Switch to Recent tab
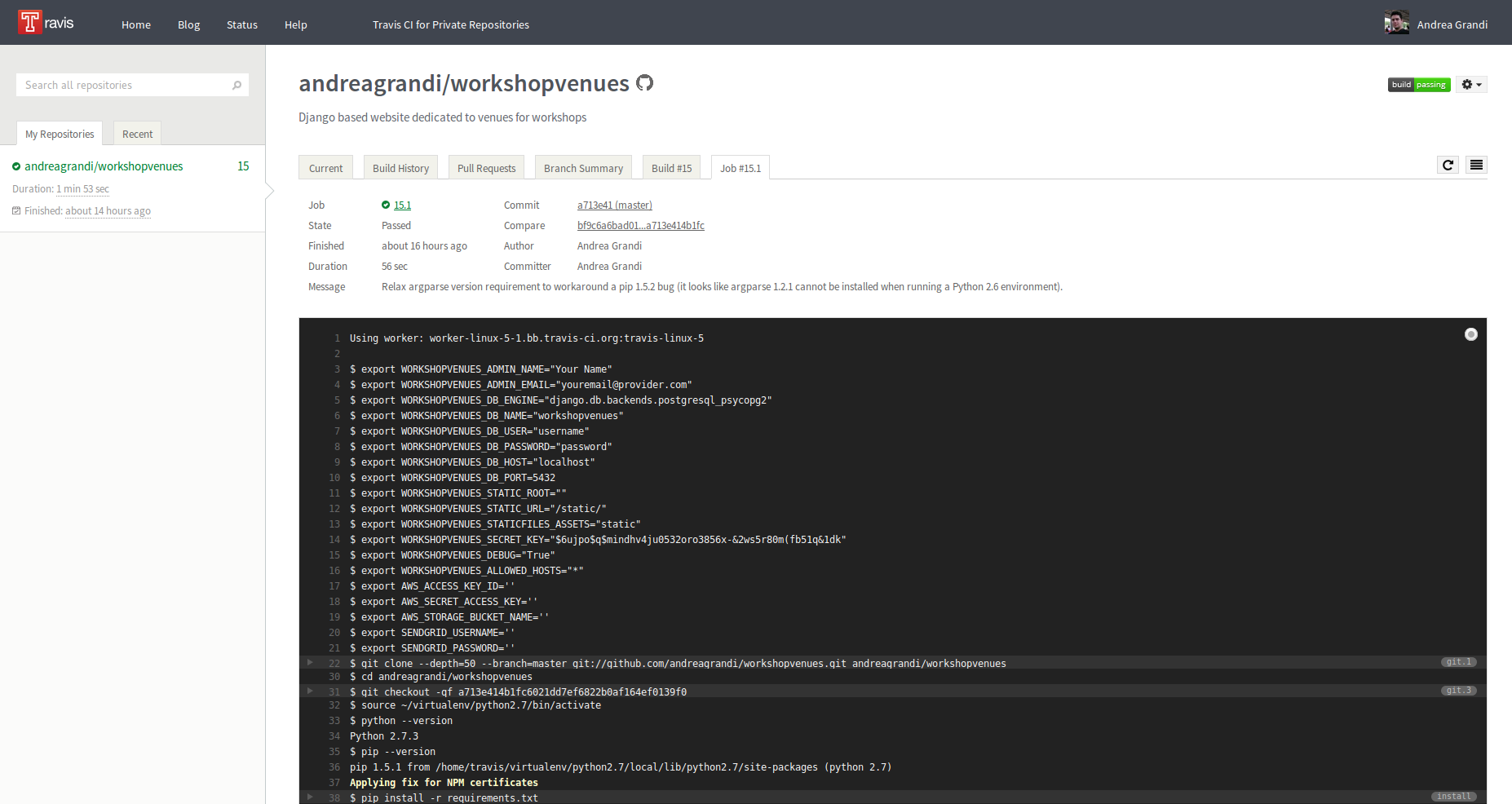This screenshot has width=1512, height=804. (138, 134)
